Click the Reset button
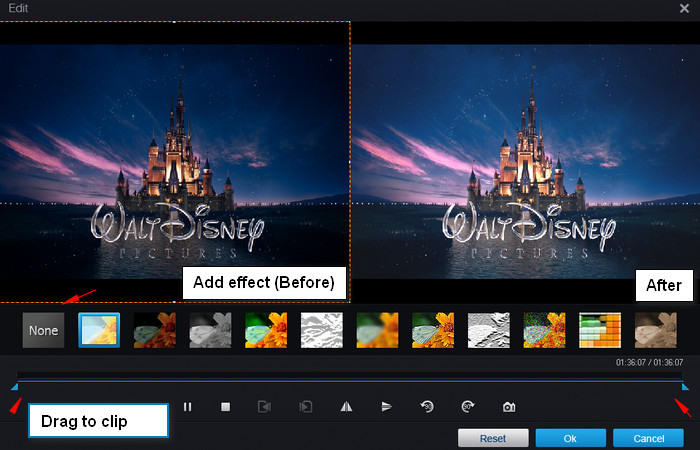 (493, 438)
